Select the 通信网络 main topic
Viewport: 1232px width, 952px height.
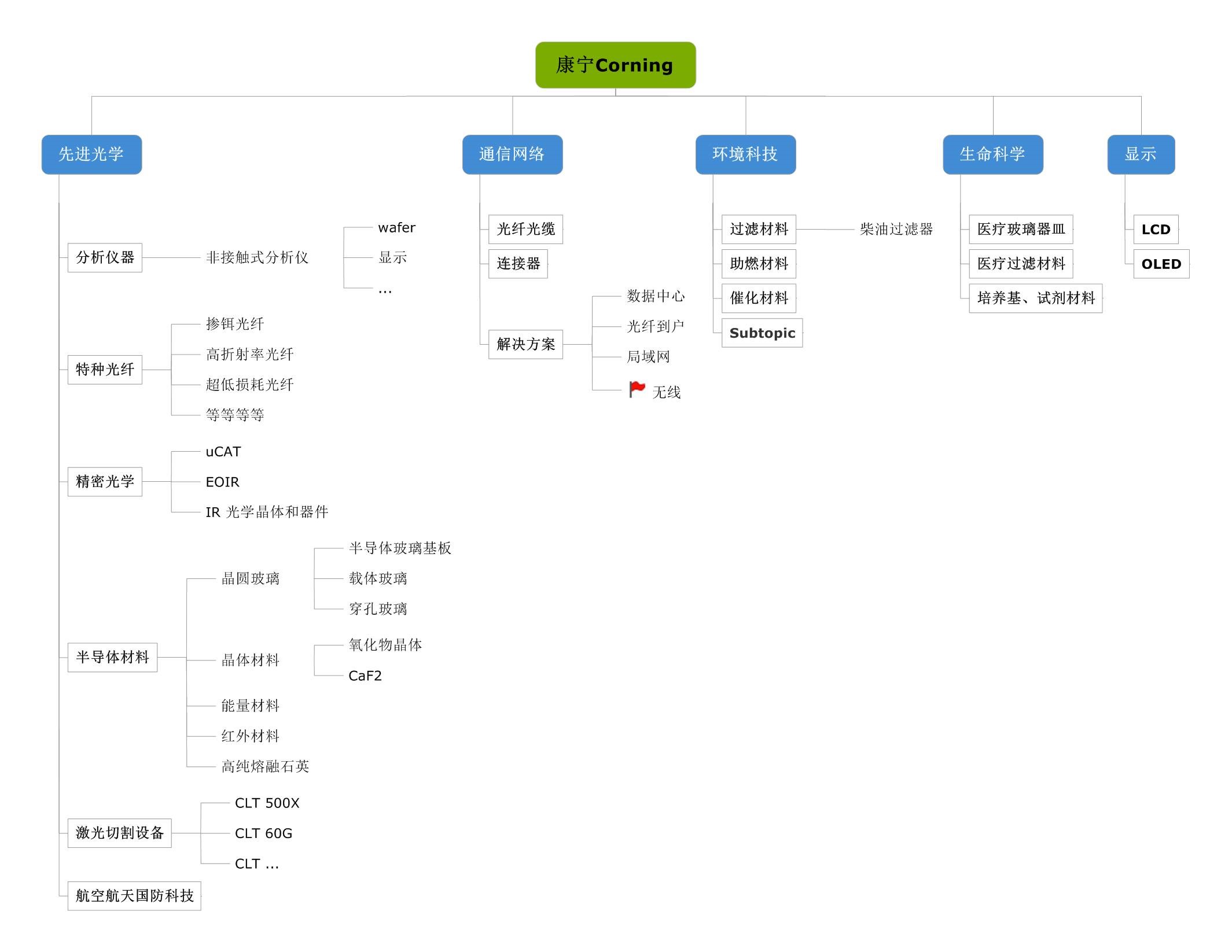(x=512, y=154)
